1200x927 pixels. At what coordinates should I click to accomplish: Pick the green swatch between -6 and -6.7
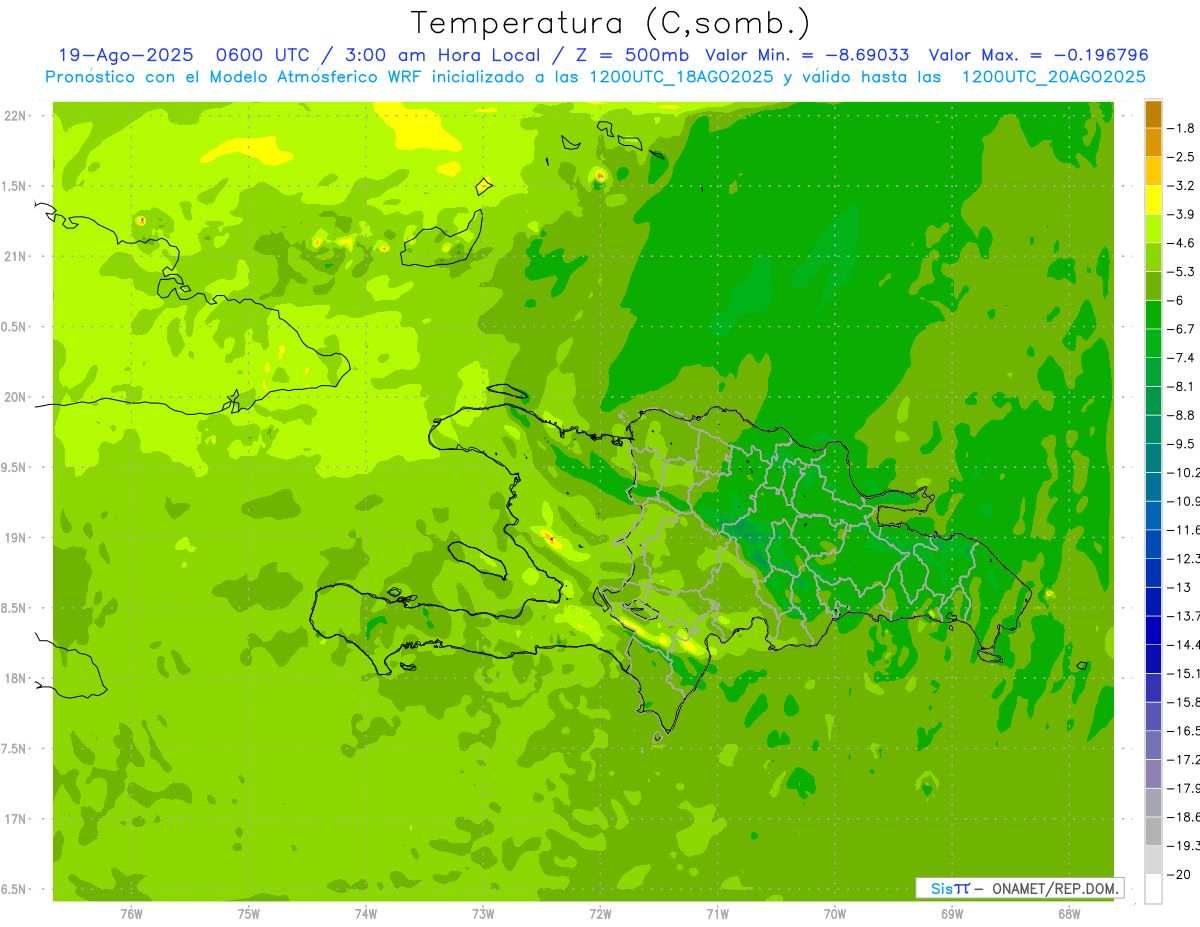coord(1153,315)
